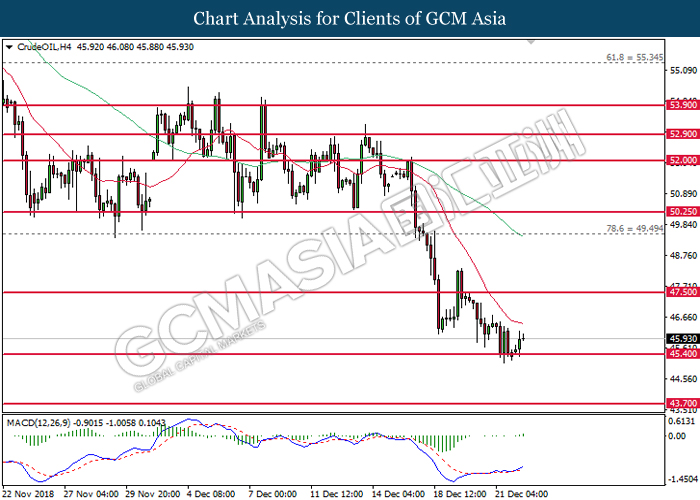The image size is (700, 500).
Task: Click the CrudeOIL,H4 symbol label
Action: [43, 47]
